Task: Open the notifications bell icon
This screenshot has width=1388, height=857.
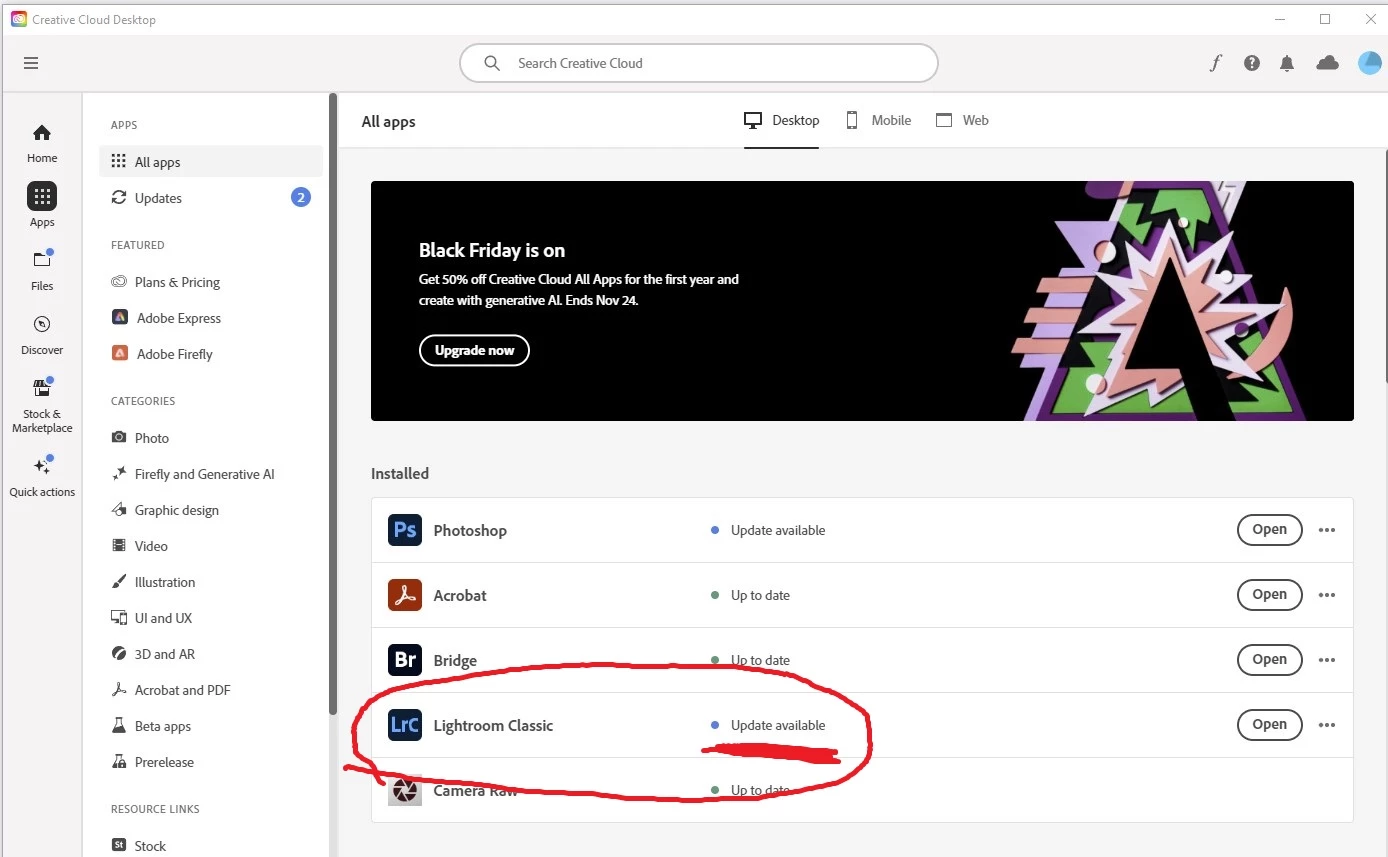Action: [x=1287, y=63]
